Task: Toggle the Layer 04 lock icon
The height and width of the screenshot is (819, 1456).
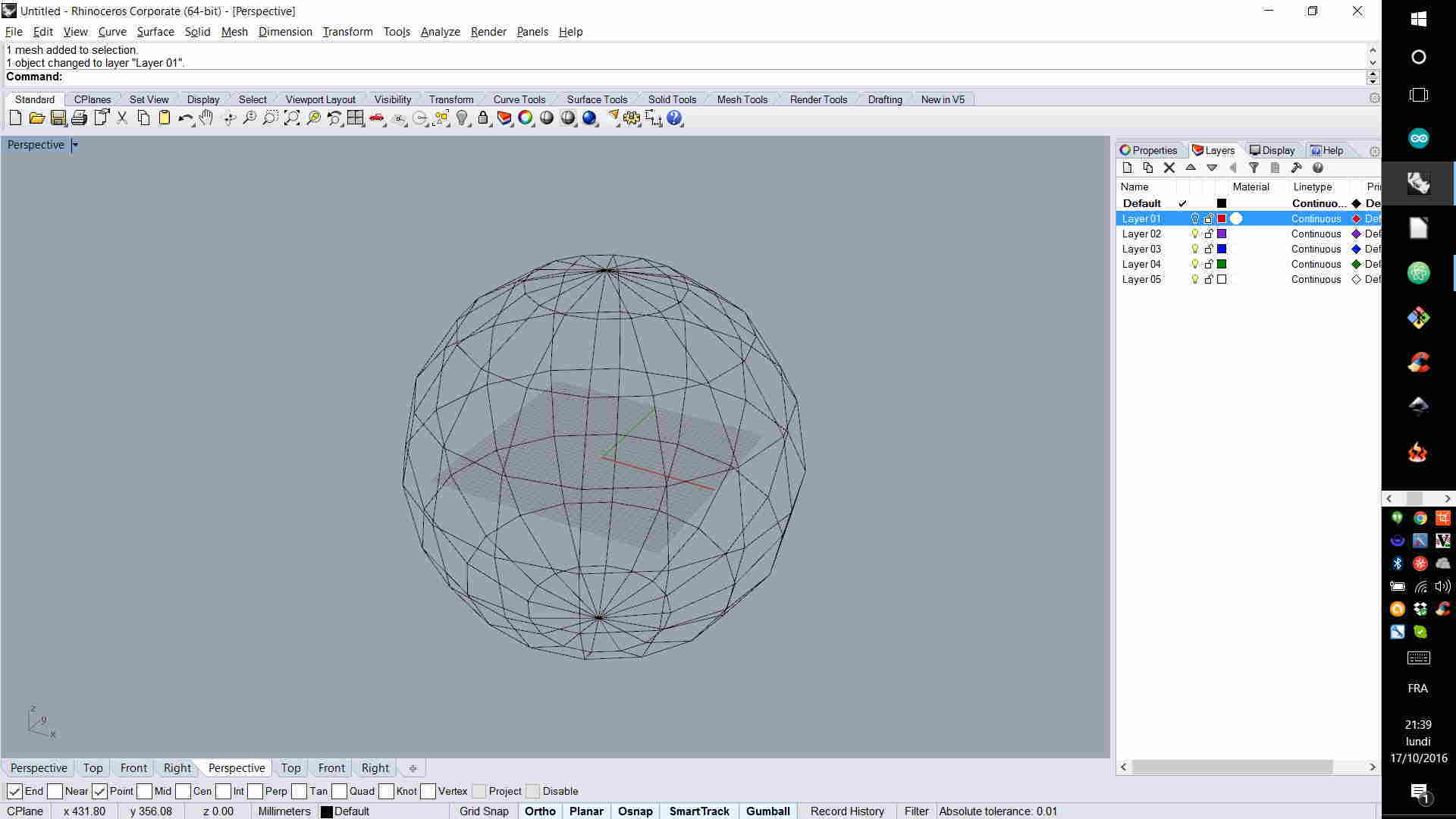Action: tap(1209, 264)
